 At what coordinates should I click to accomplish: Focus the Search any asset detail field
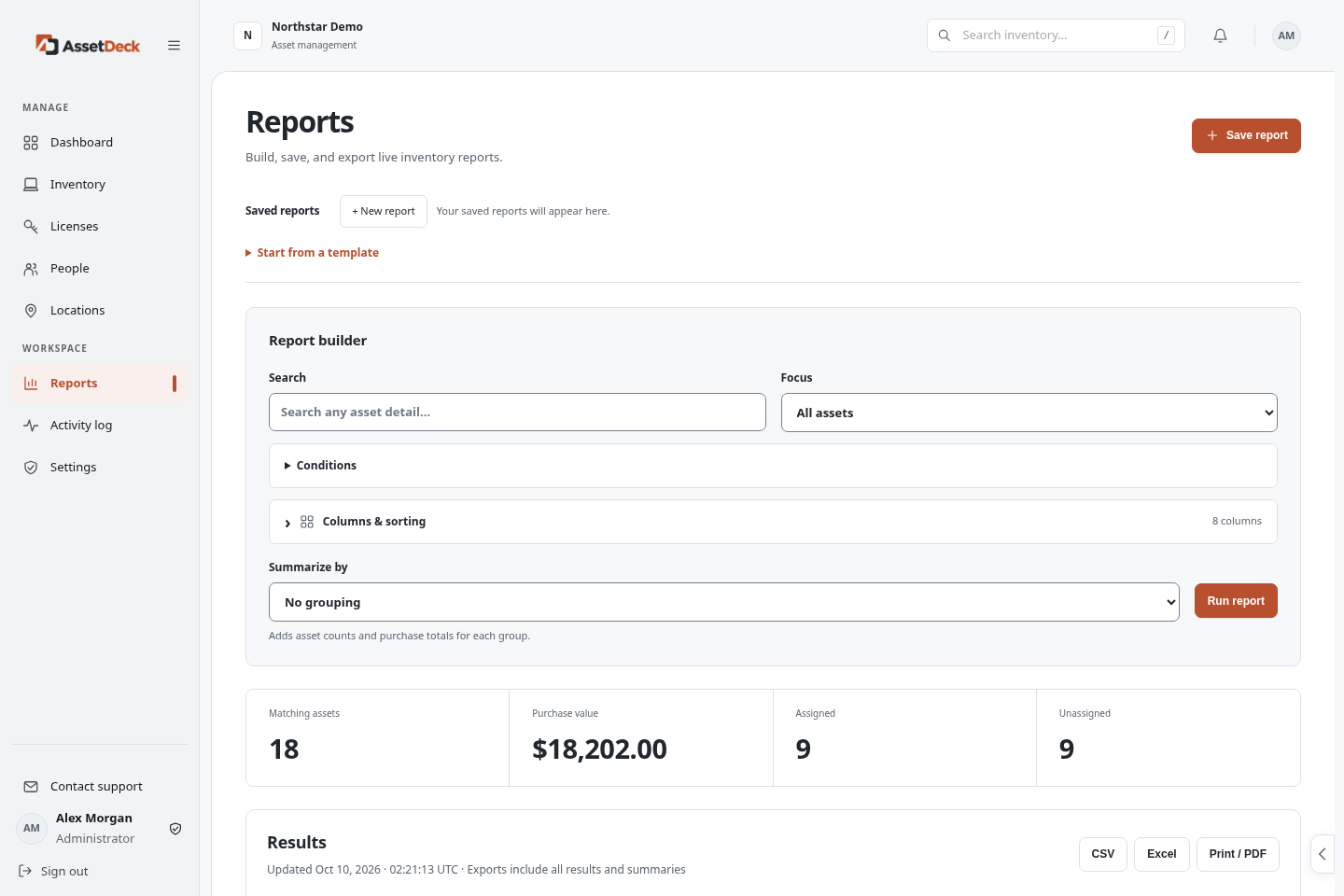click(x=517, y=412)
